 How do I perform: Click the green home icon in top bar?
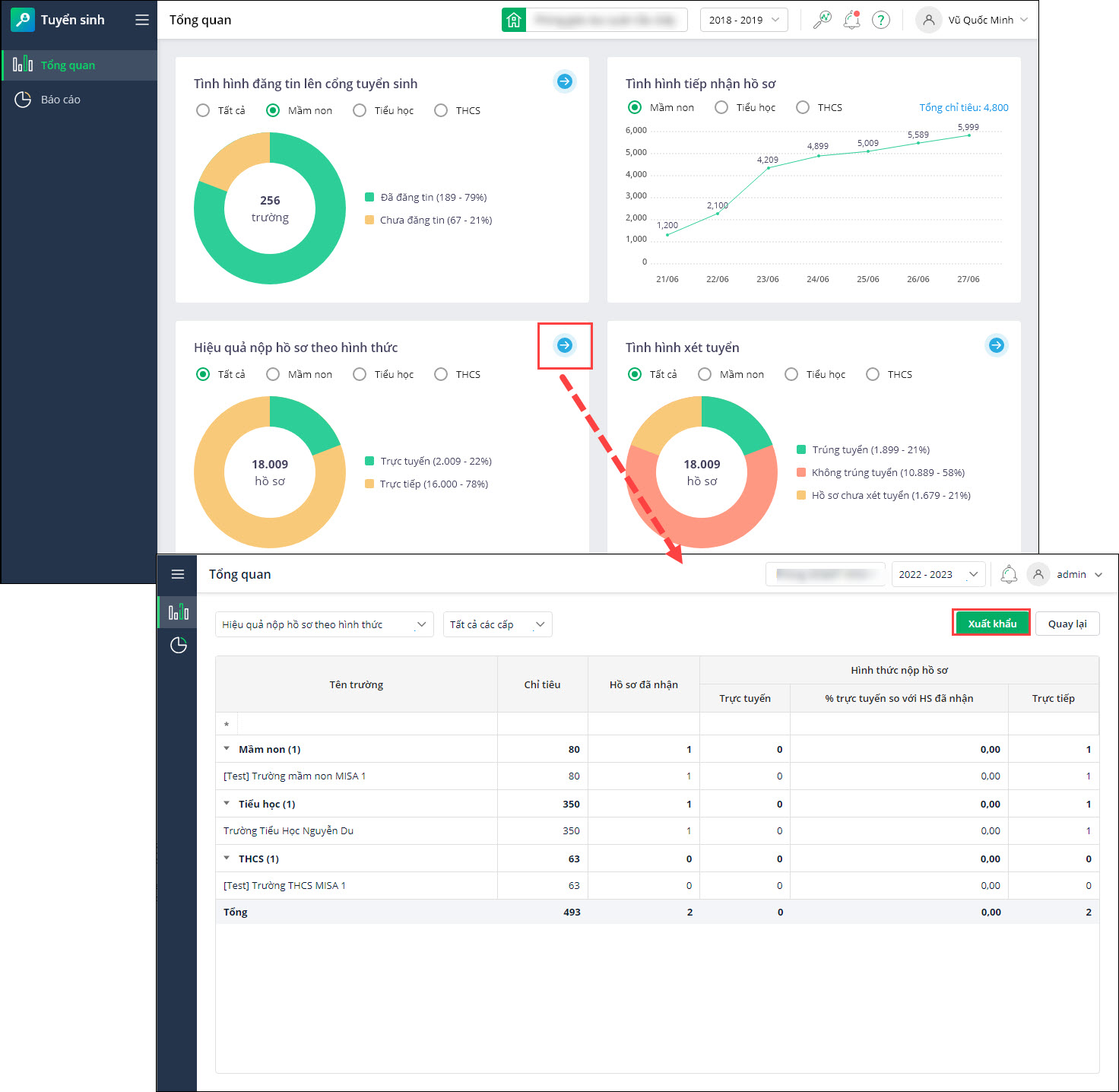(x=514, y=20)
